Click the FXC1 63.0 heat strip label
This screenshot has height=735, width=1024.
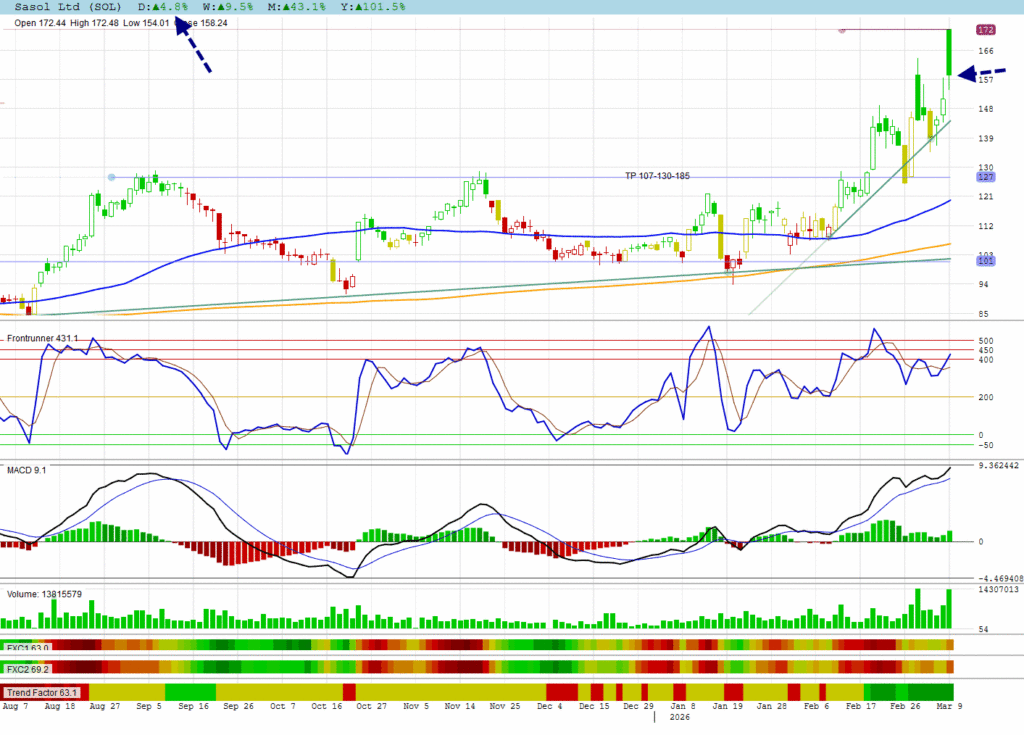[x=27, y=647]
